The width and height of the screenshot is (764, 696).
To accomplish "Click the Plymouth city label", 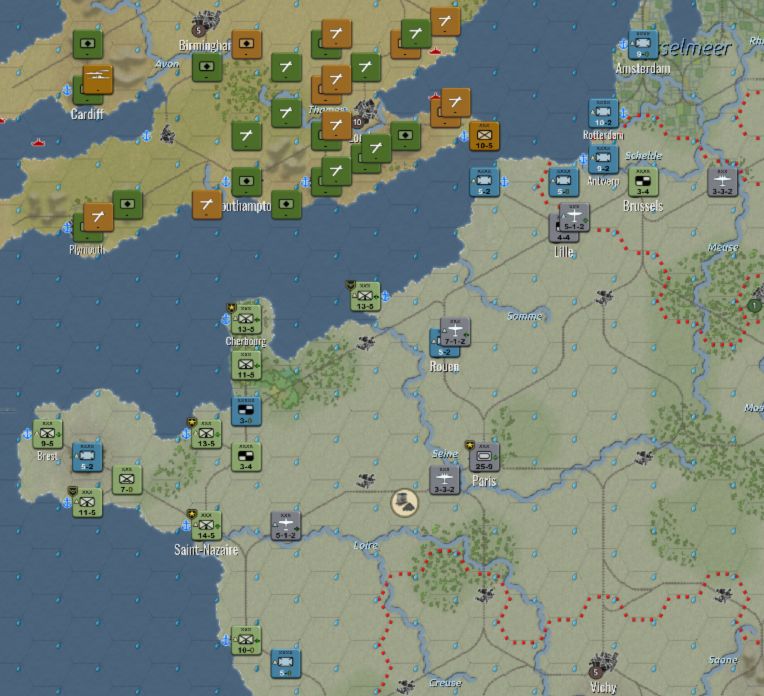I will point(87,250).
